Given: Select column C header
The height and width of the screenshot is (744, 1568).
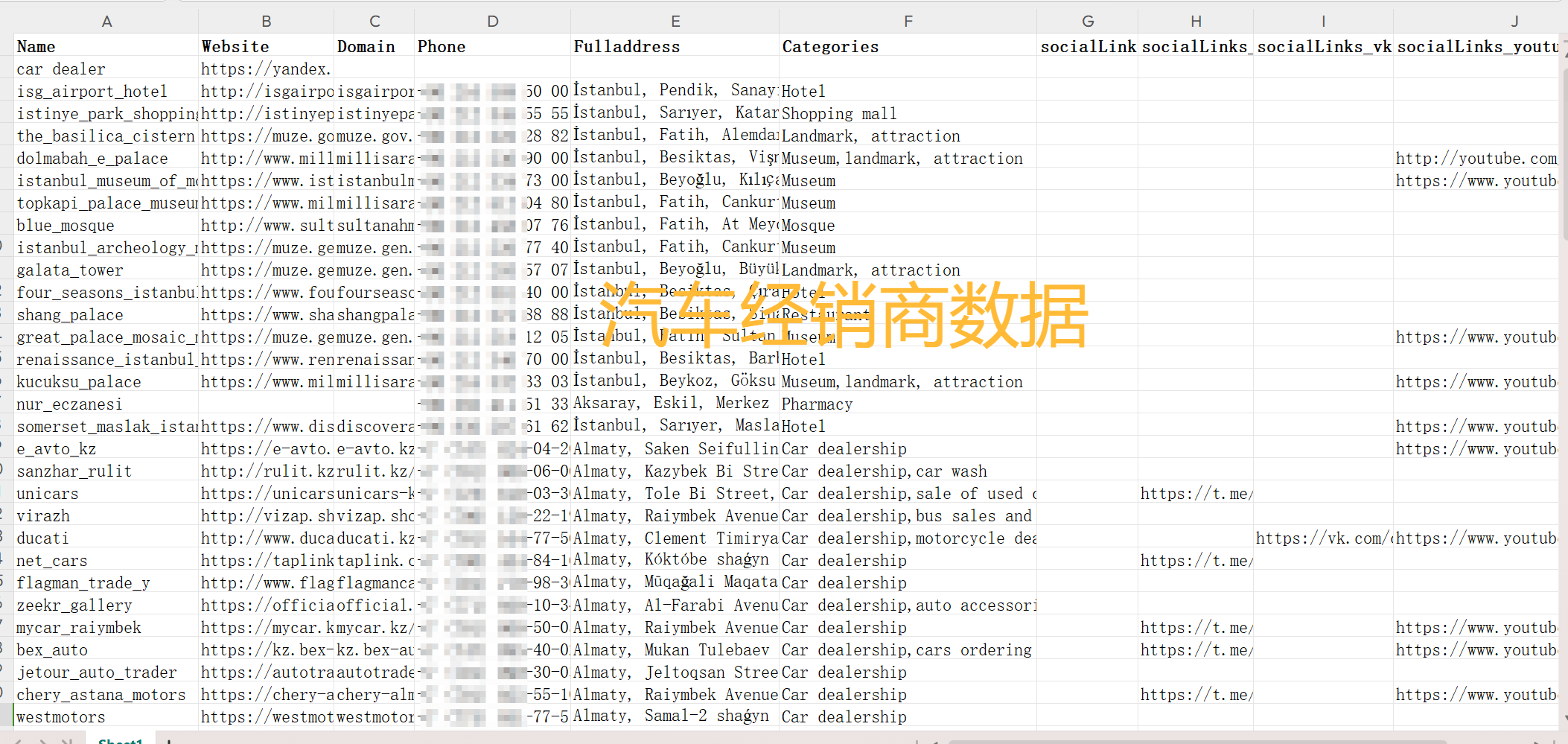Looking at the screenshot, I should 375,22.
